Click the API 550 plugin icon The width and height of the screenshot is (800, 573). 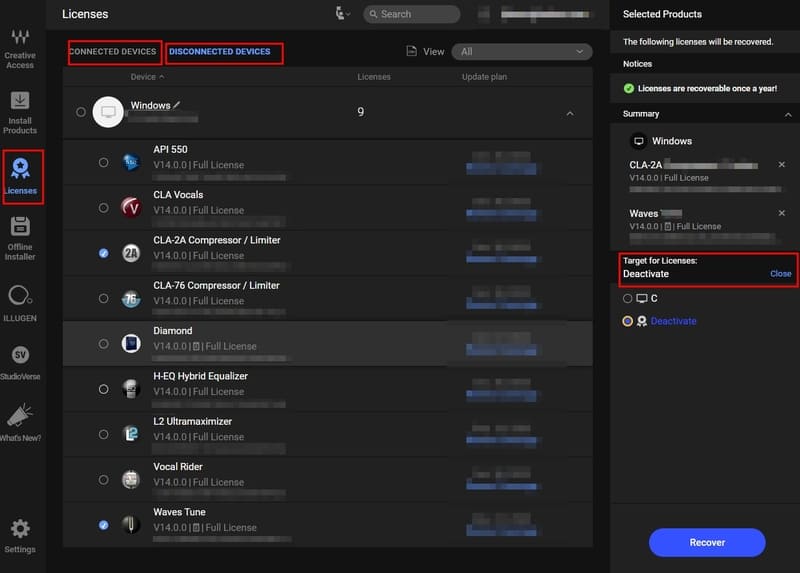[x=131, y=162]
